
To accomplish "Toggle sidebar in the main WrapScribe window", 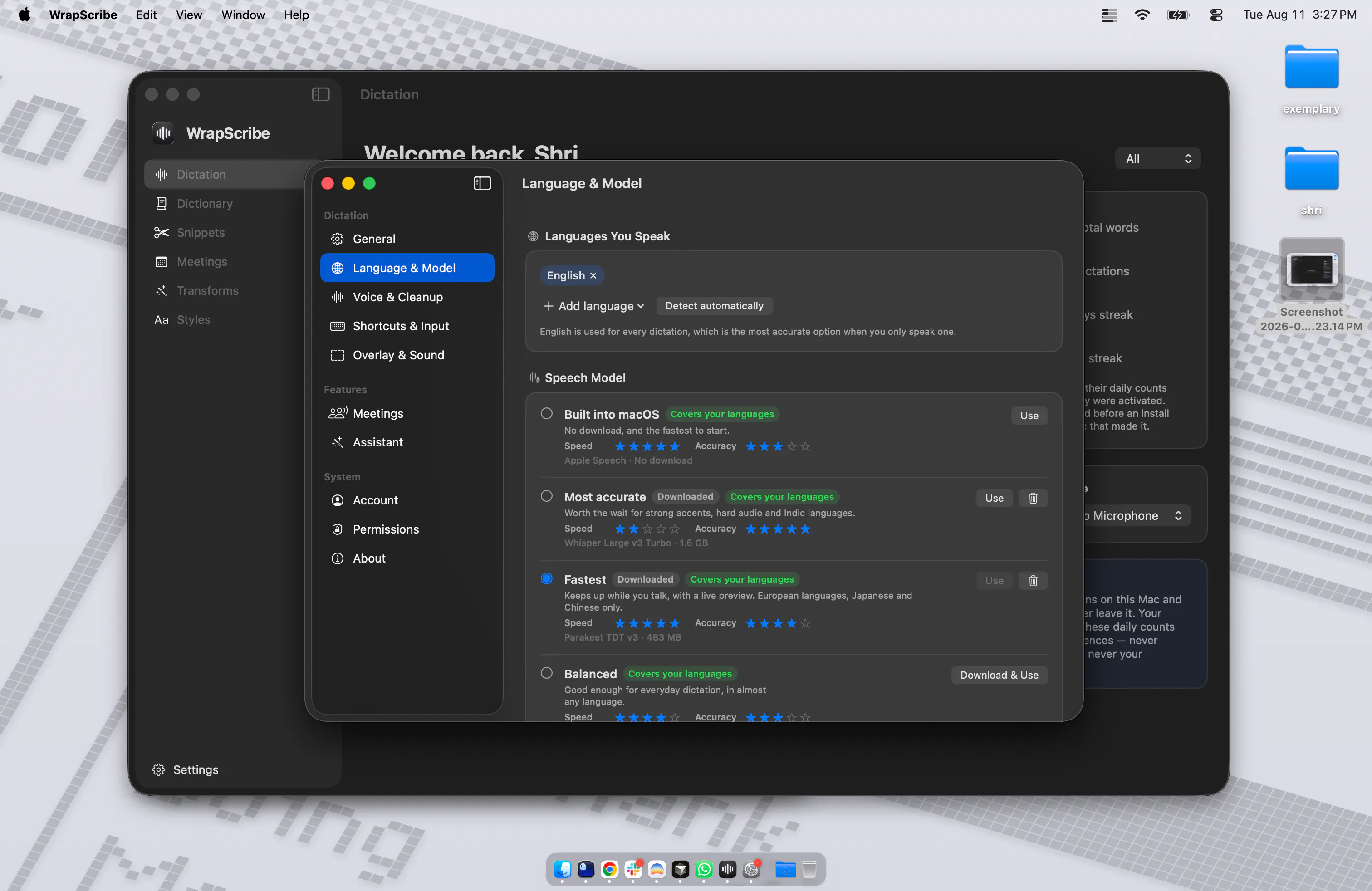I will coord(320,94).
